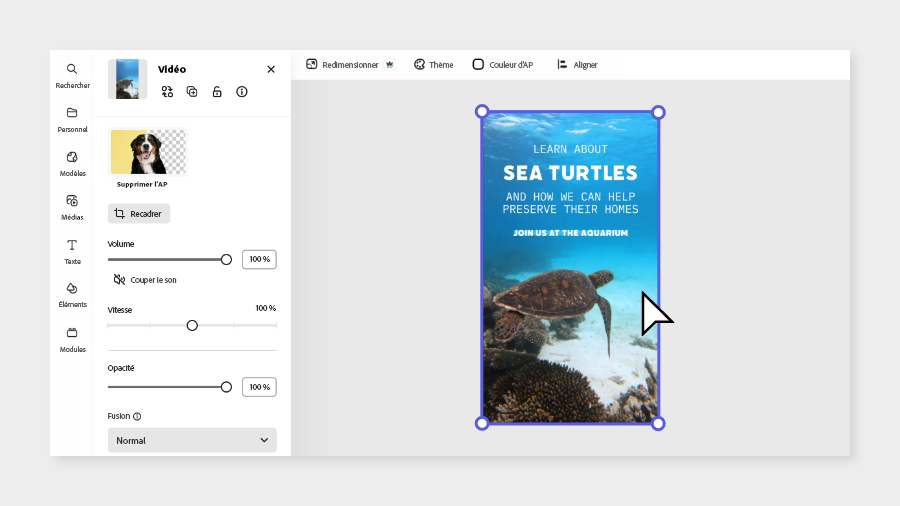Screen dimensions: 900x506
Task: Open the Éléments shapes section
Action: (x=72, y=295)
